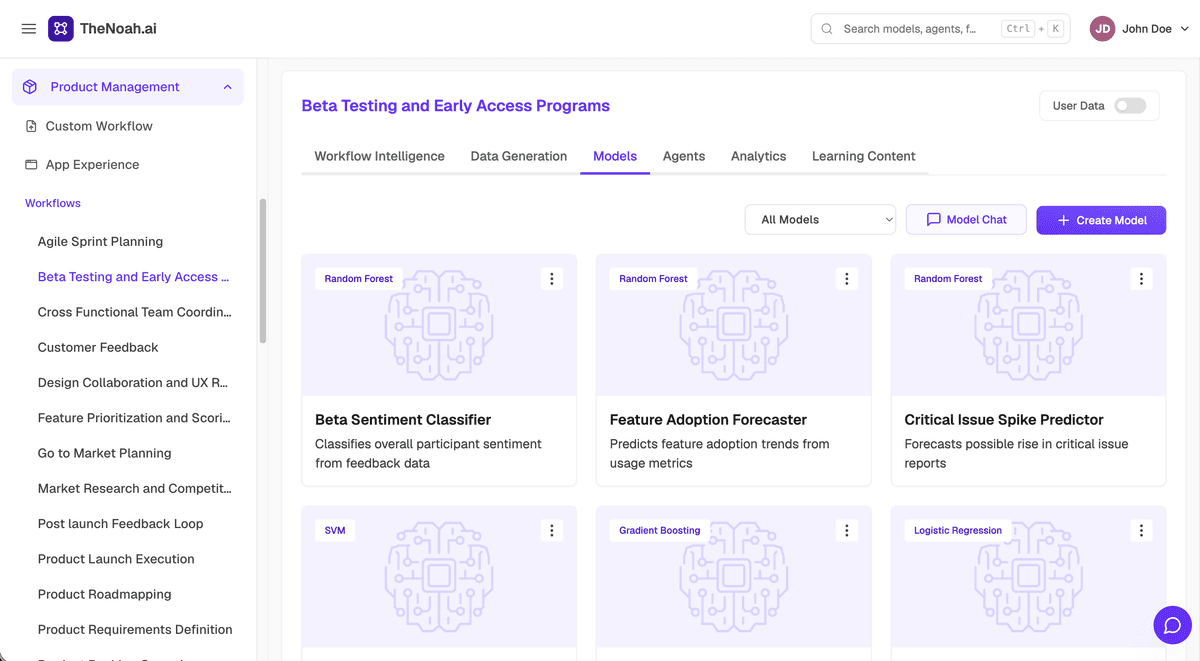Open options menu for Critical Issue Spike Predictor
This screenshot has width=1200, height=661.
pyautogui.click(x=1142, y=279)
